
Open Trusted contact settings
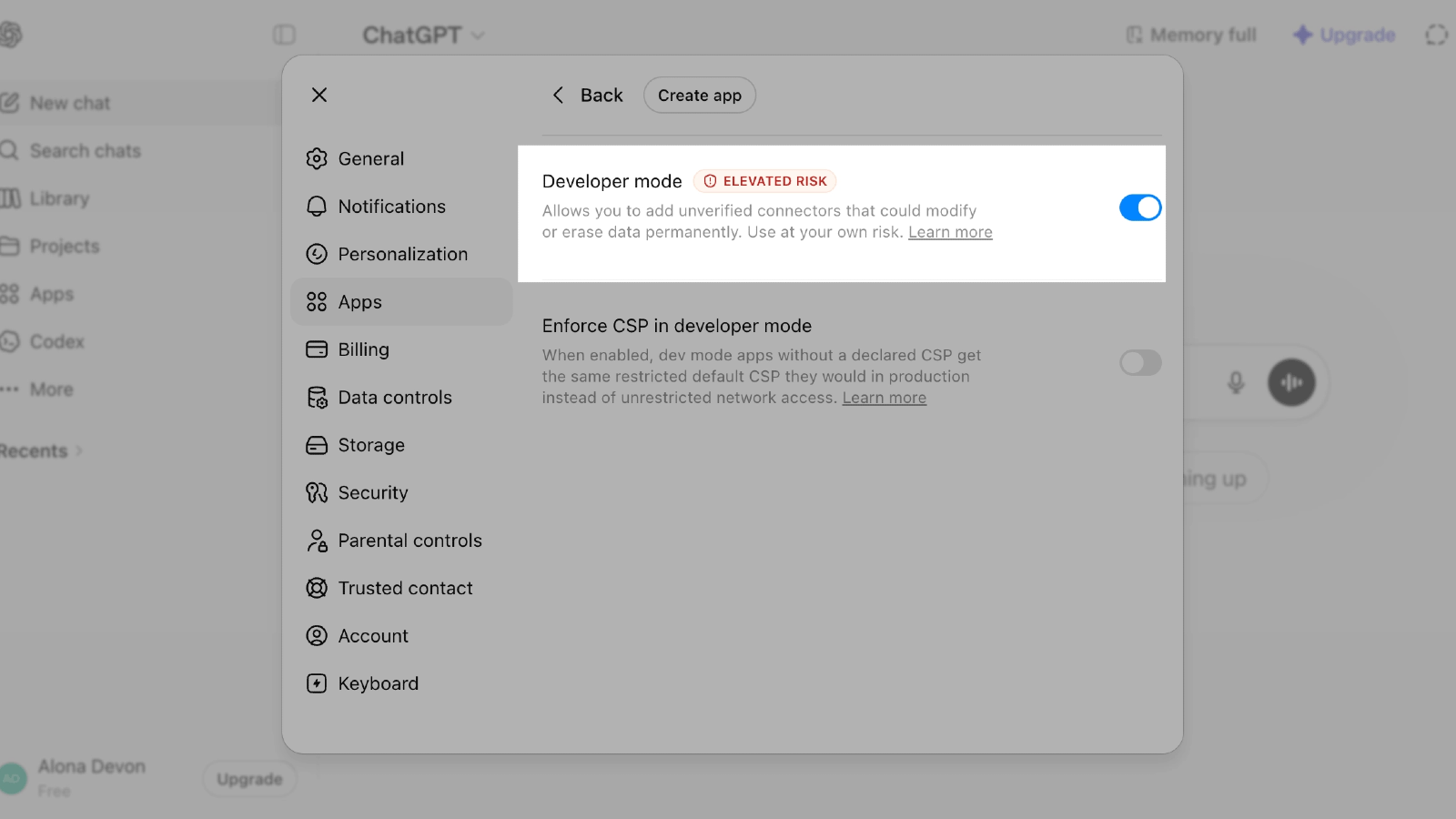point(401,588)
